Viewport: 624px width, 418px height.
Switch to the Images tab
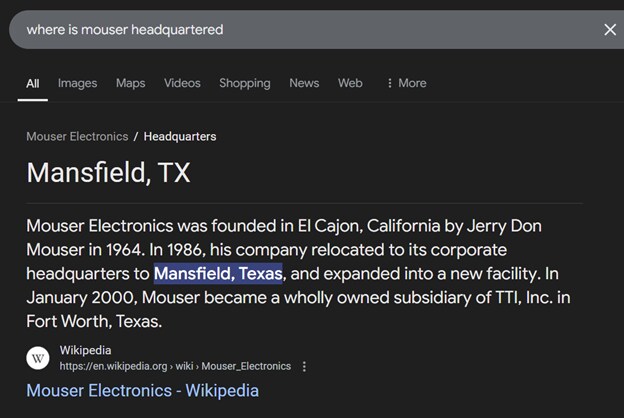[x=77, y=83]
